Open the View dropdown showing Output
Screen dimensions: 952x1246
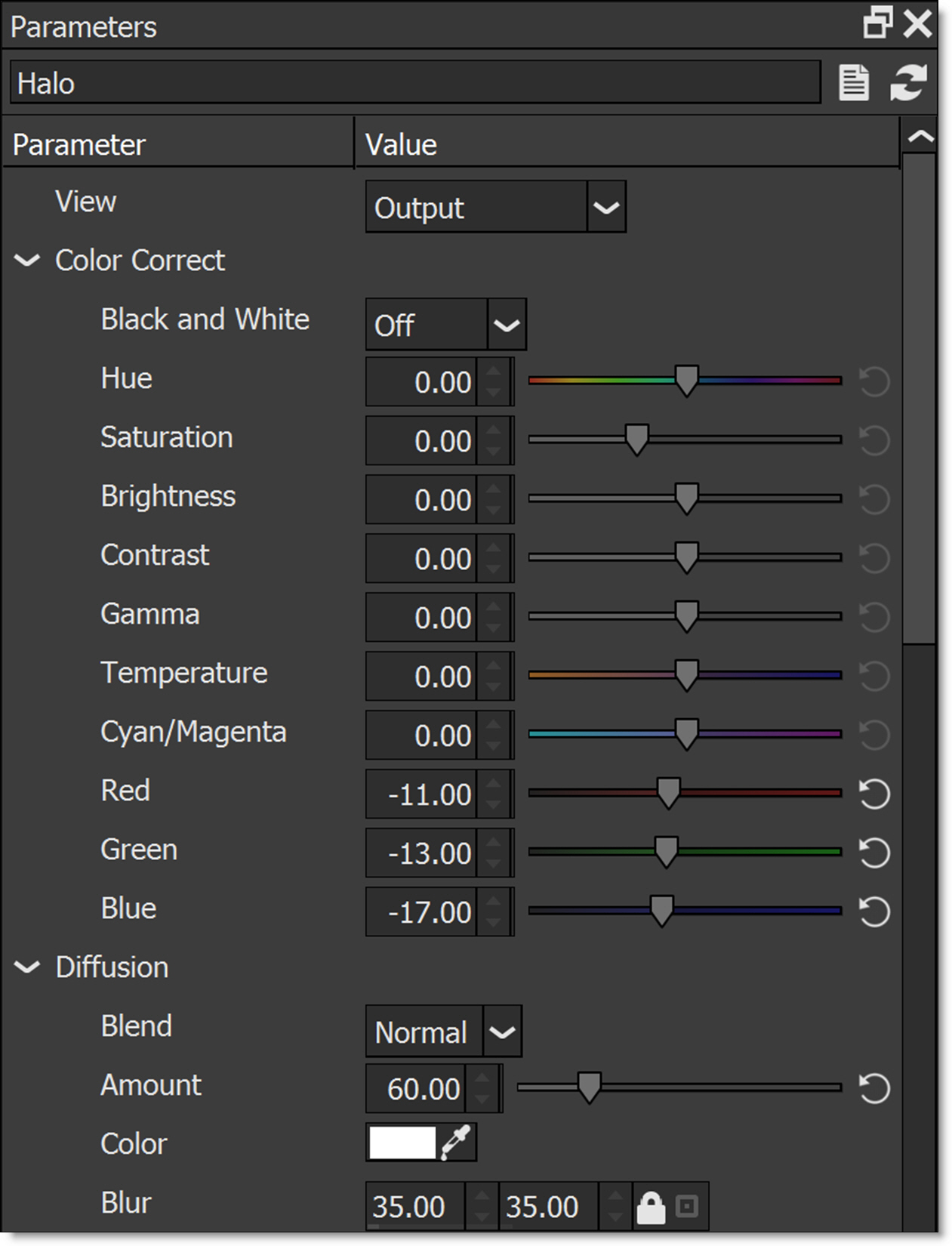605,207
